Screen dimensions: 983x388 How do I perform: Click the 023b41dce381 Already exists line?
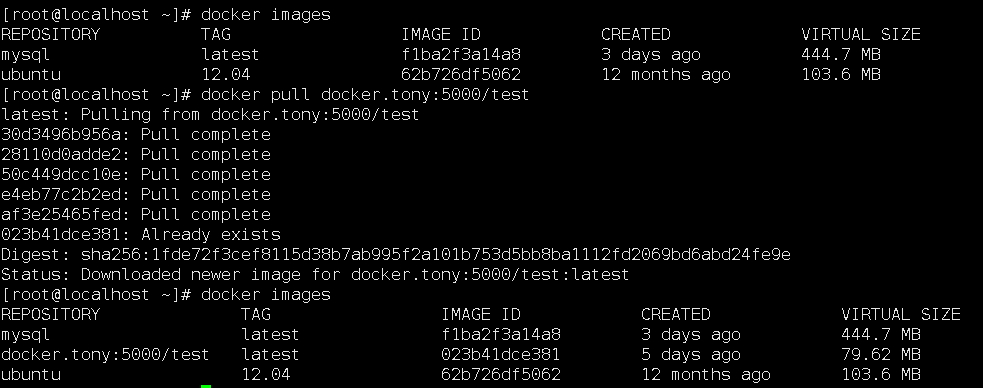click(141, 235)
